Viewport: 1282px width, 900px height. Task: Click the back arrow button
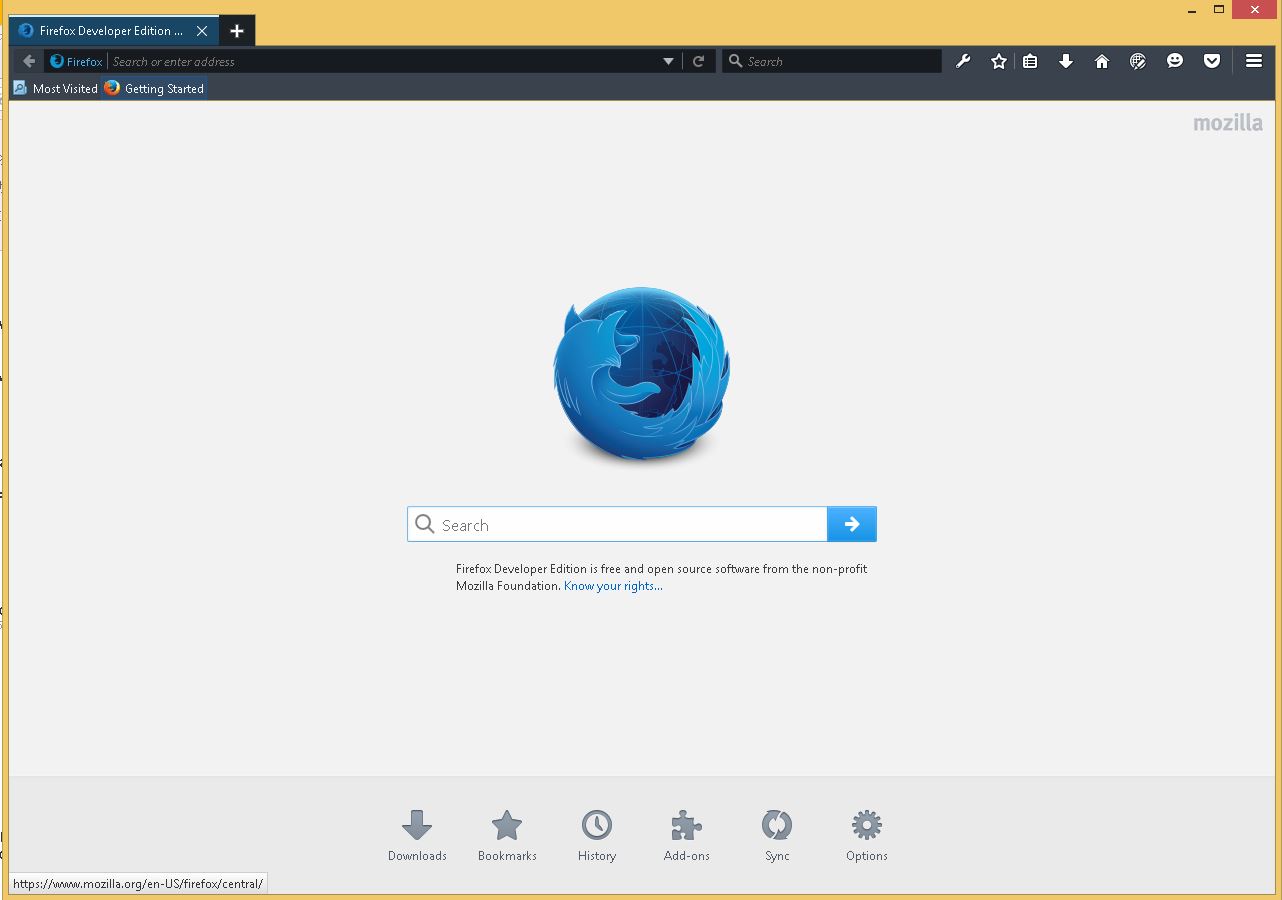(29, 61)
